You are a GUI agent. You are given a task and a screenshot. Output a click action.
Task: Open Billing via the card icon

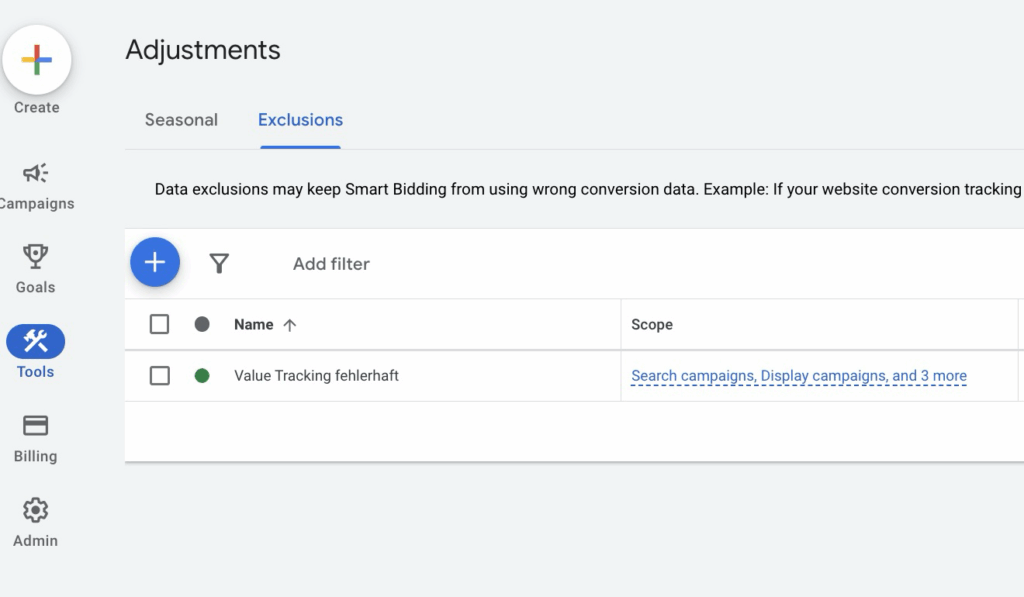[x=36, y=426]
